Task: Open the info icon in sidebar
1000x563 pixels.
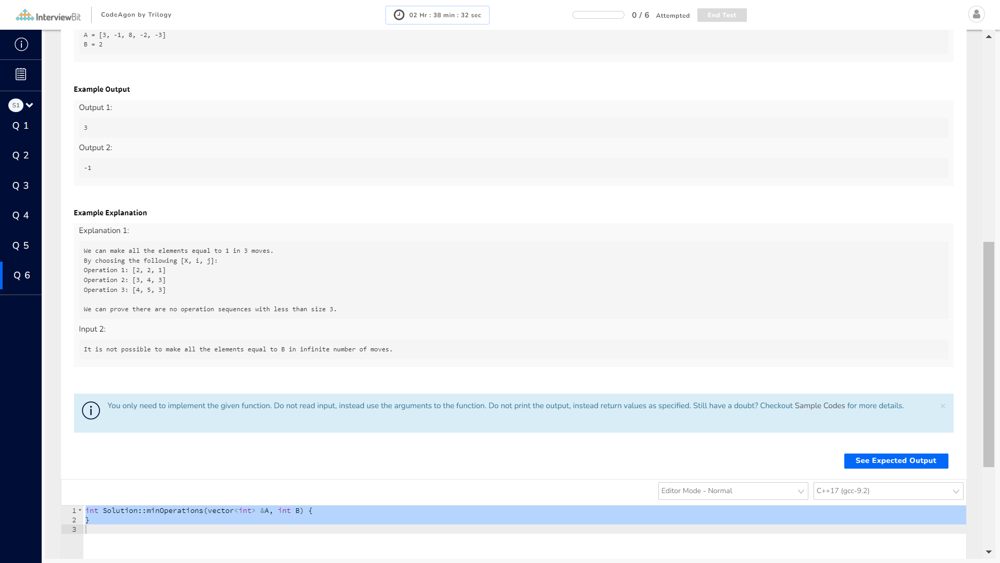Action: [x=21, y=44]
